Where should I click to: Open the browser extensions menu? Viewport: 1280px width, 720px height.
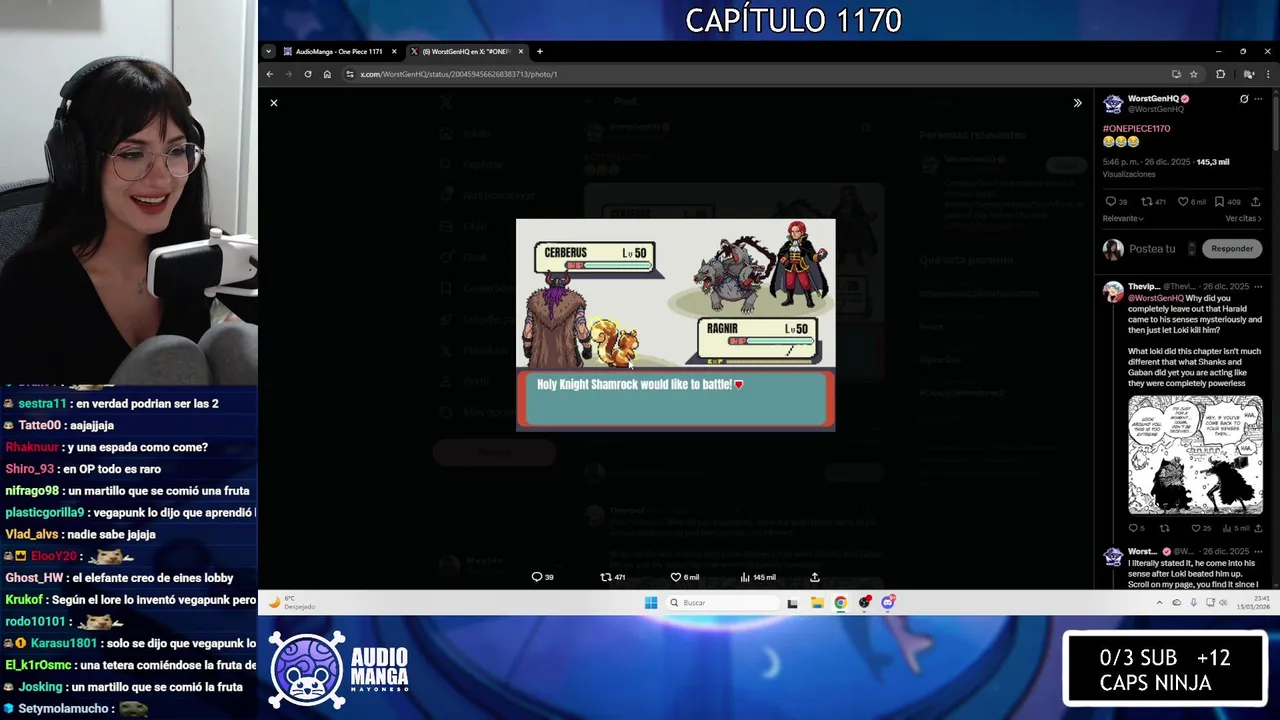pos(1220,74)
